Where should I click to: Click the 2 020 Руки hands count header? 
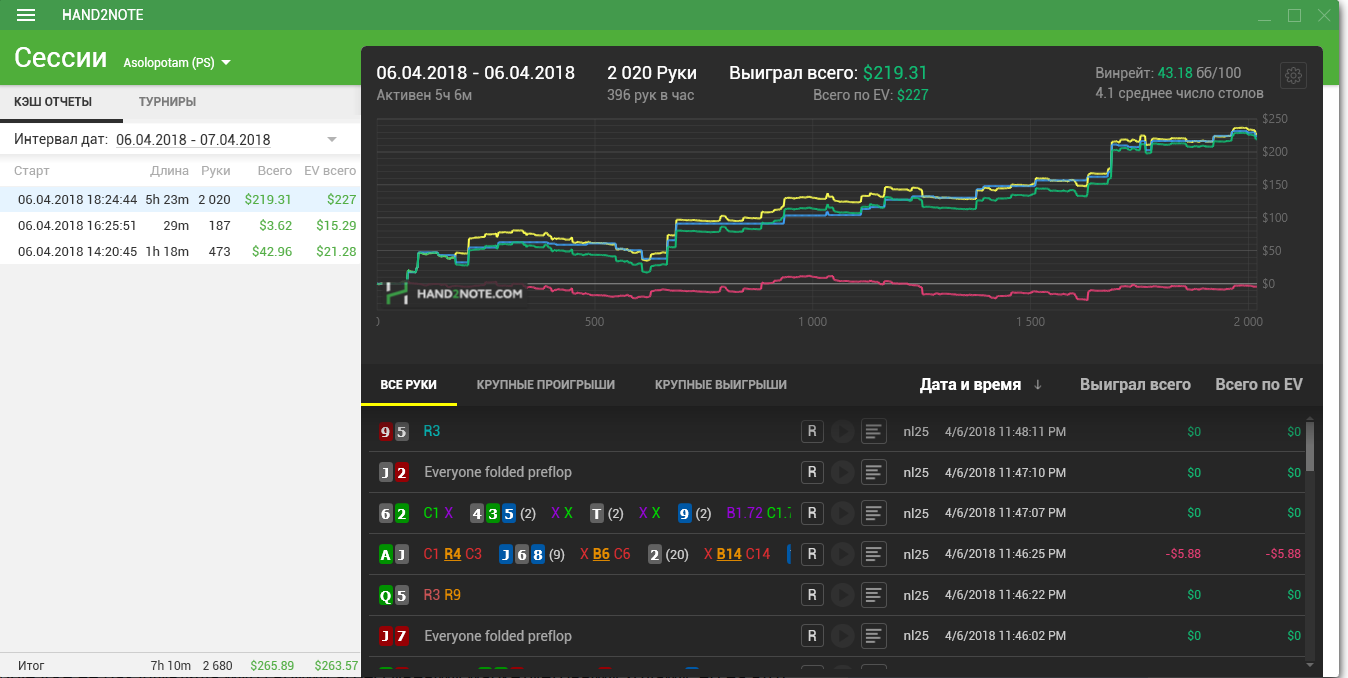click(x=652, y=73)
